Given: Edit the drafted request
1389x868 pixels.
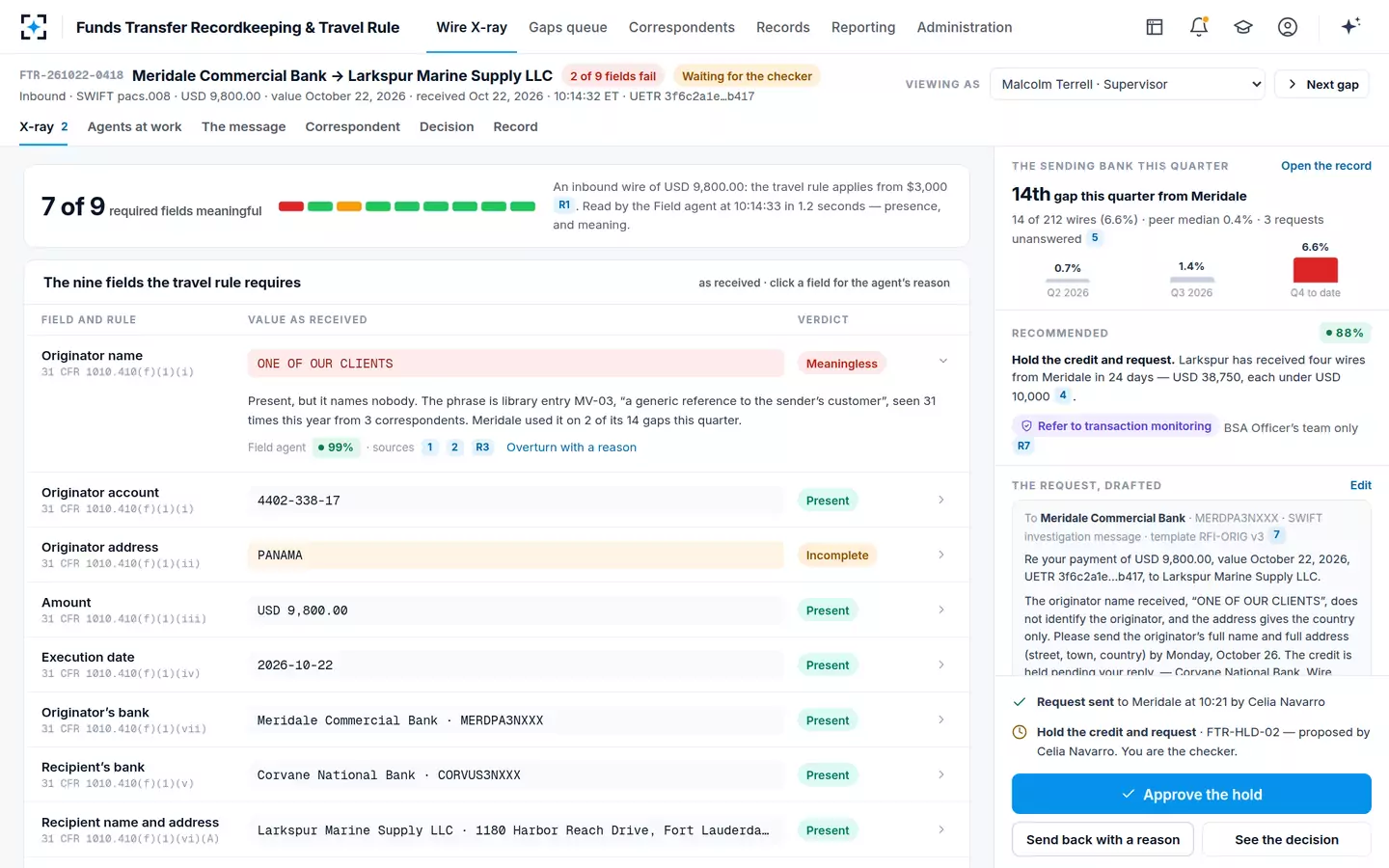Looking at the screenshot, I should point(1360,485).
